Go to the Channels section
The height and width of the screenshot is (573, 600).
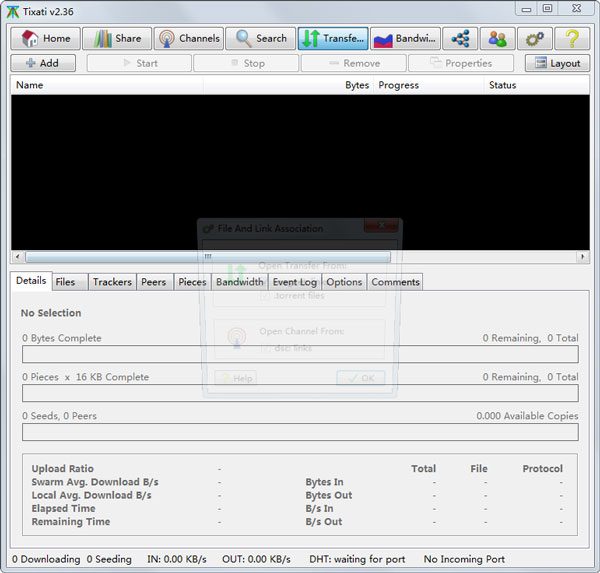pyautogui.click(x=189, y=39)
